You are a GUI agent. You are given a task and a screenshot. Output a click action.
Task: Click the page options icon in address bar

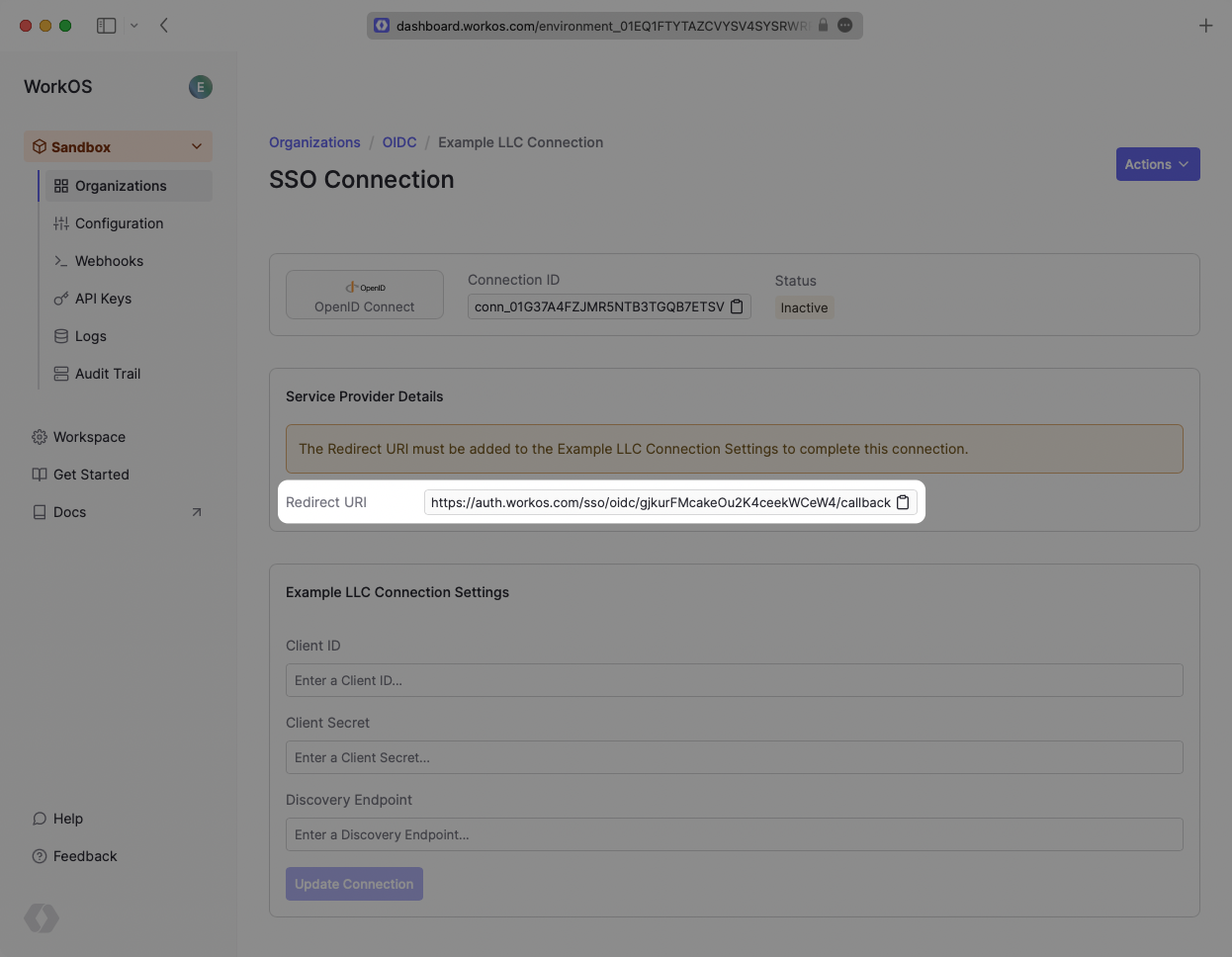(x=845, y=26)
